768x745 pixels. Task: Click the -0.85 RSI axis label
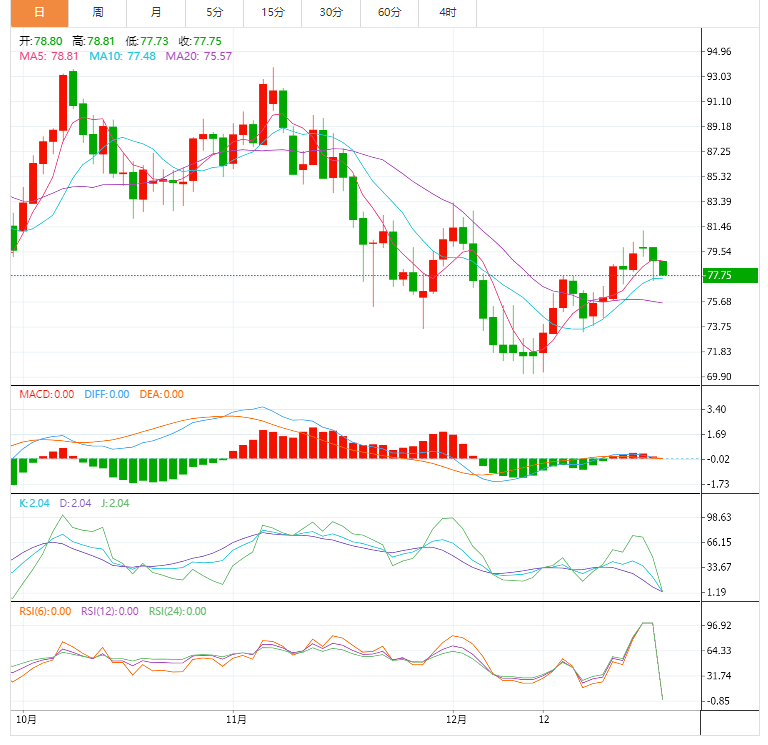click(718, 701)
